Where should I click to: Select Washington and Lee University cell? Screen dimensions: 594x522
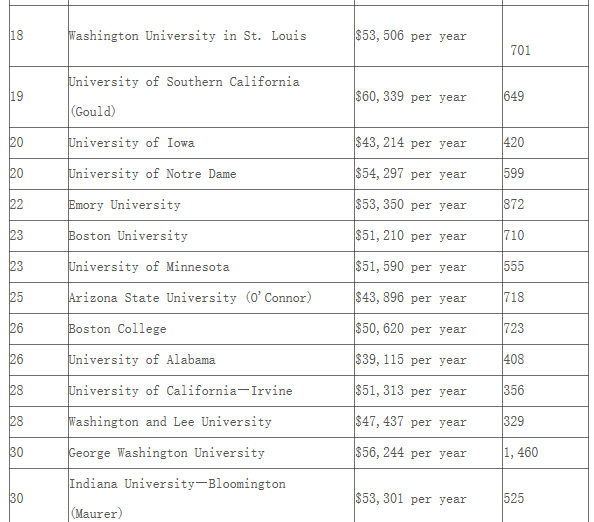[211, 422]
